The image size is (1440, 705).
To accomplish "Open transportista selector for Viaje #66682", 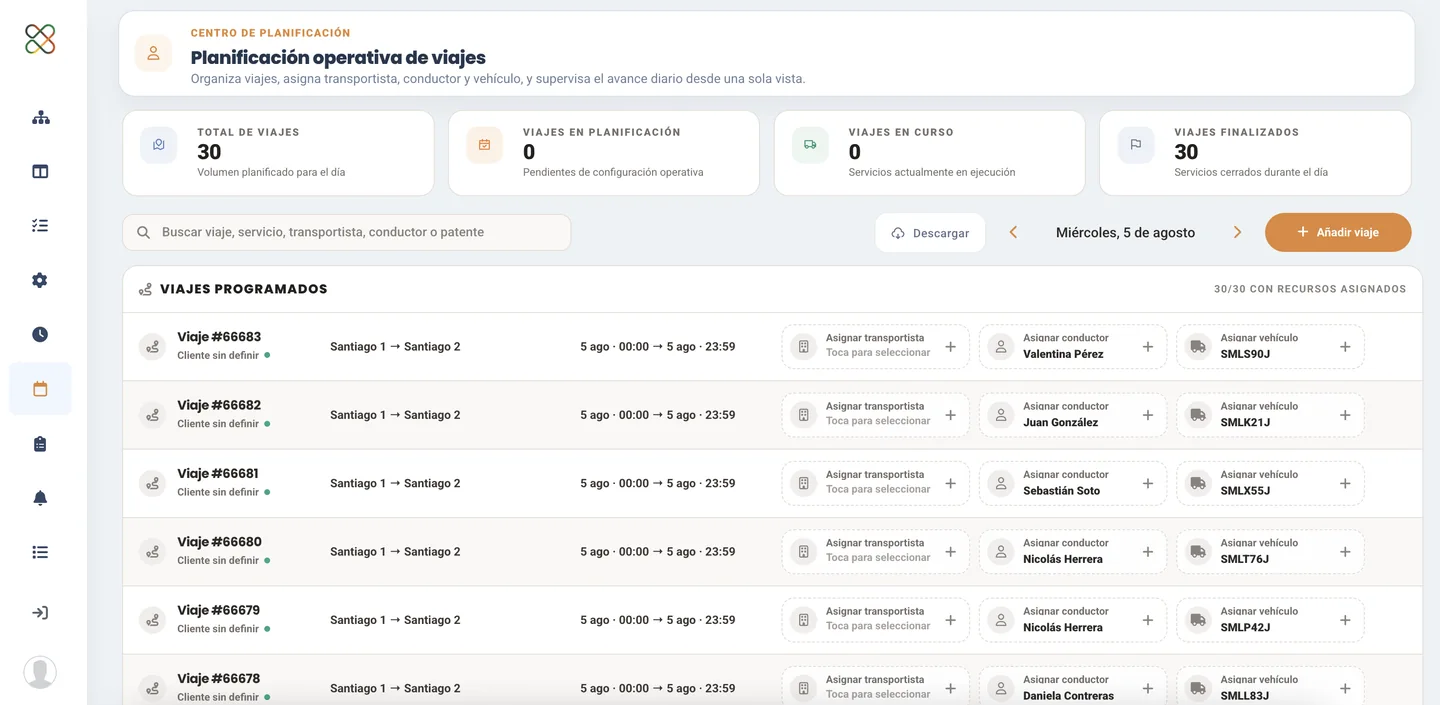I will 875,415.
